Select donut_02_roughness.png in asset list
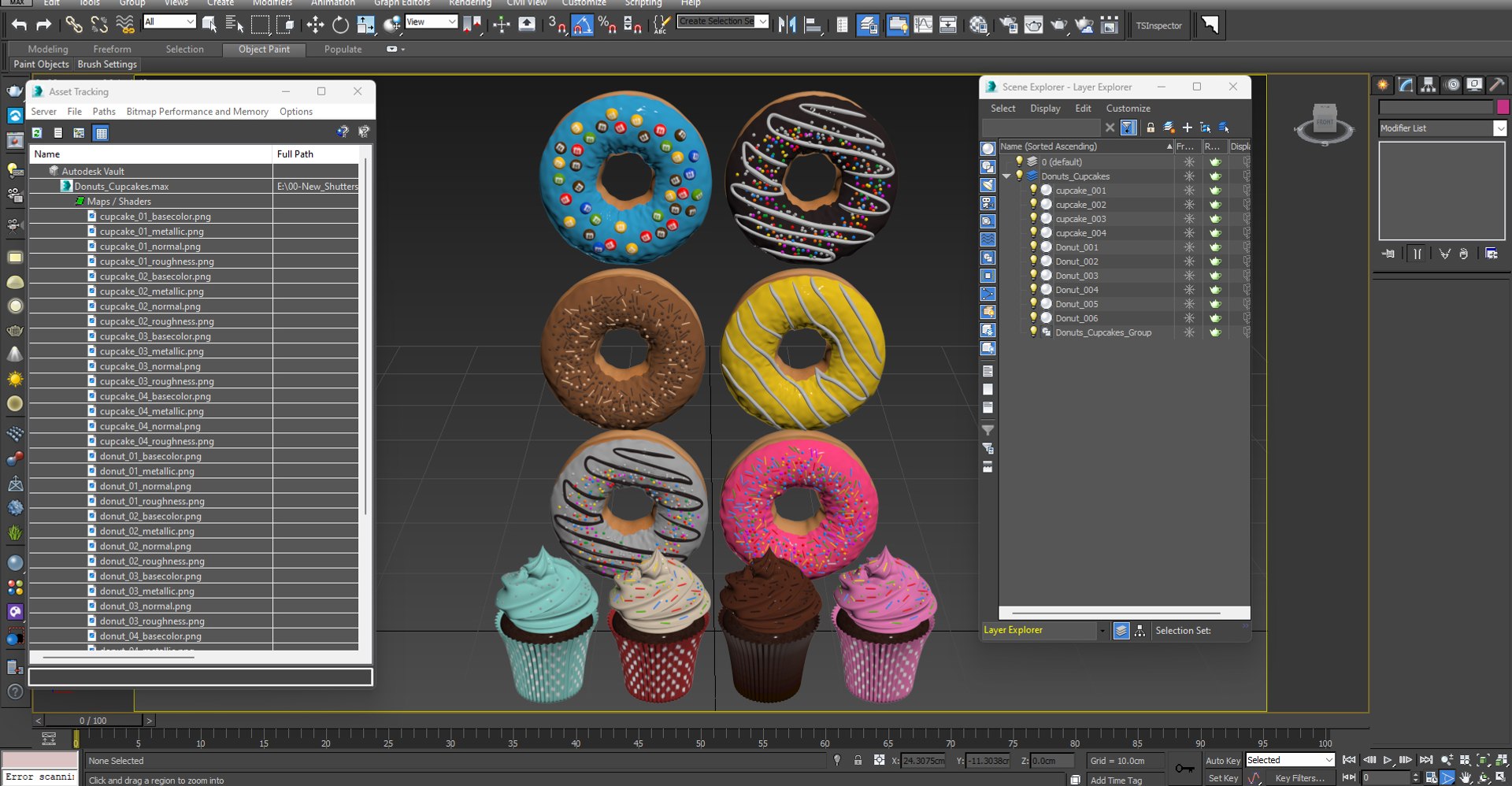The width and height of the screenshot is (1512, 786). coord(152,562)
